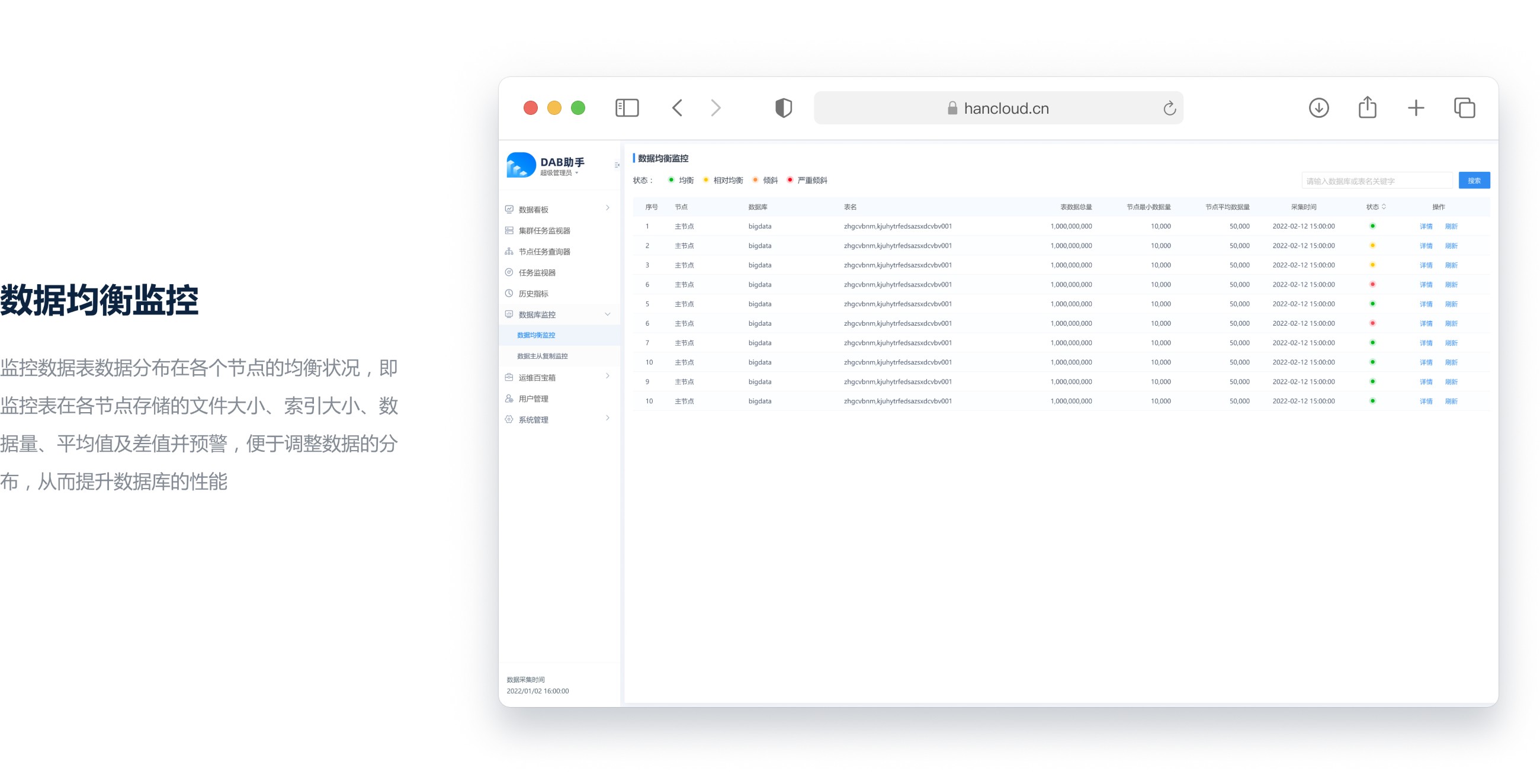Click 刷新 link in the last row

(x=1451, y=401)
